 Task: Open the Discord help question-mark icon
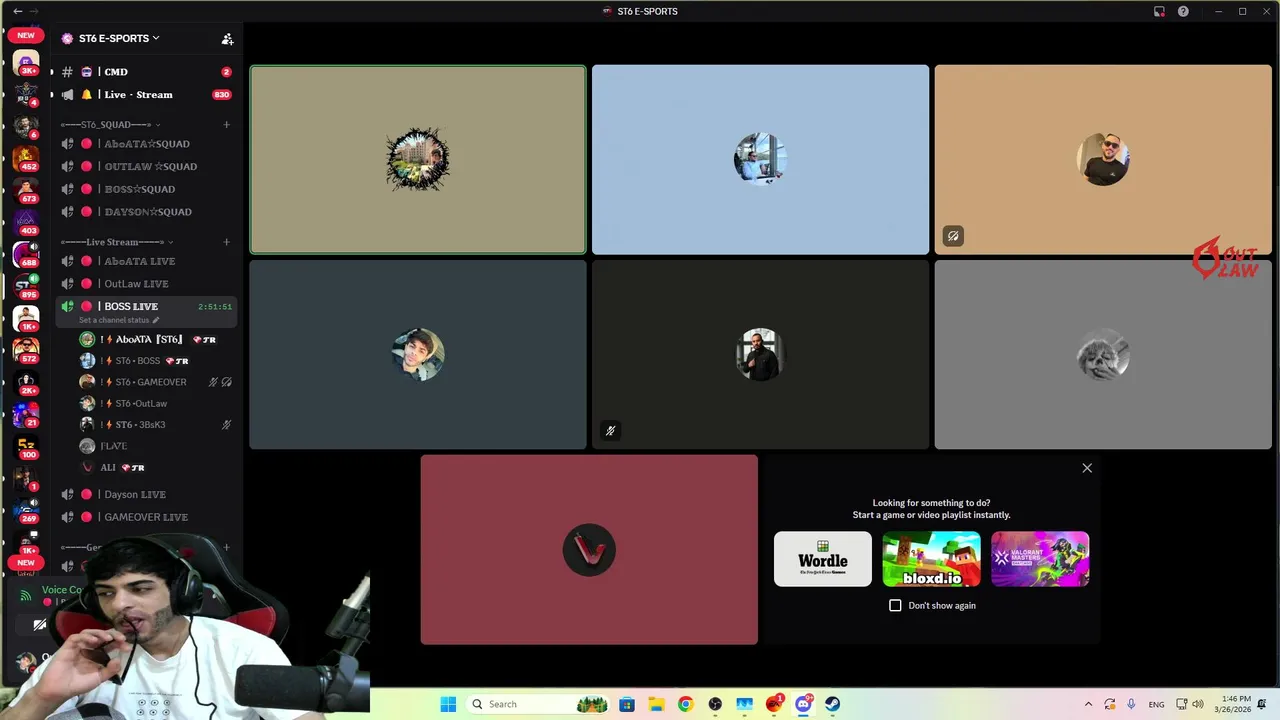(1183, 11)
